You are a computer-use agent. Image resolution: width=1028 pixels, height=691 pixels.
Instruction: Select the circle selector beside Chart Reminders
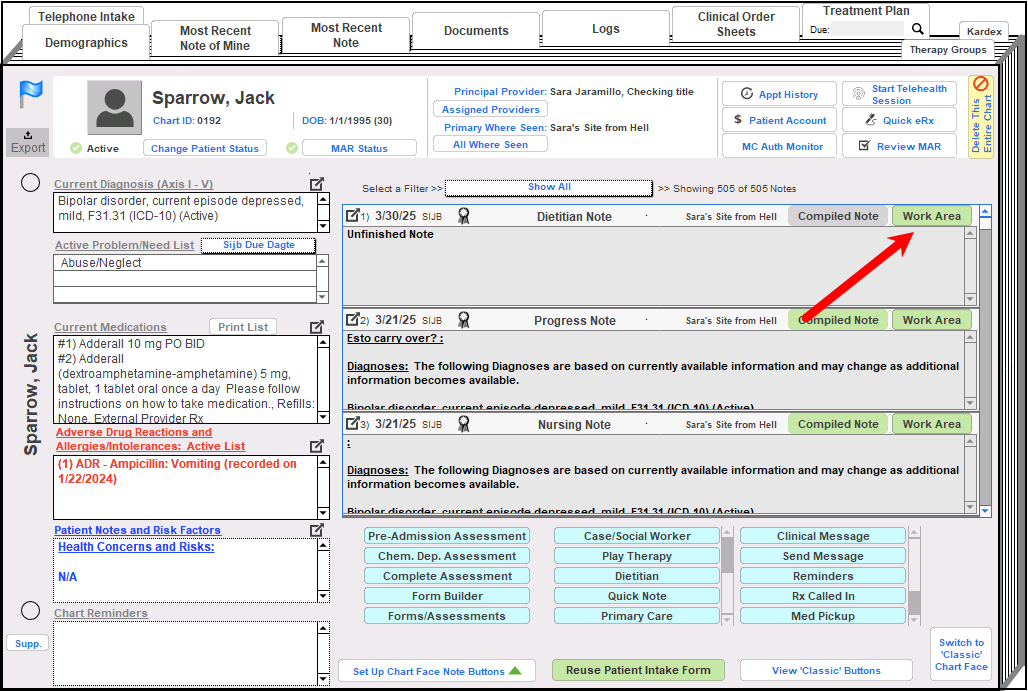(x=30, y=610)
